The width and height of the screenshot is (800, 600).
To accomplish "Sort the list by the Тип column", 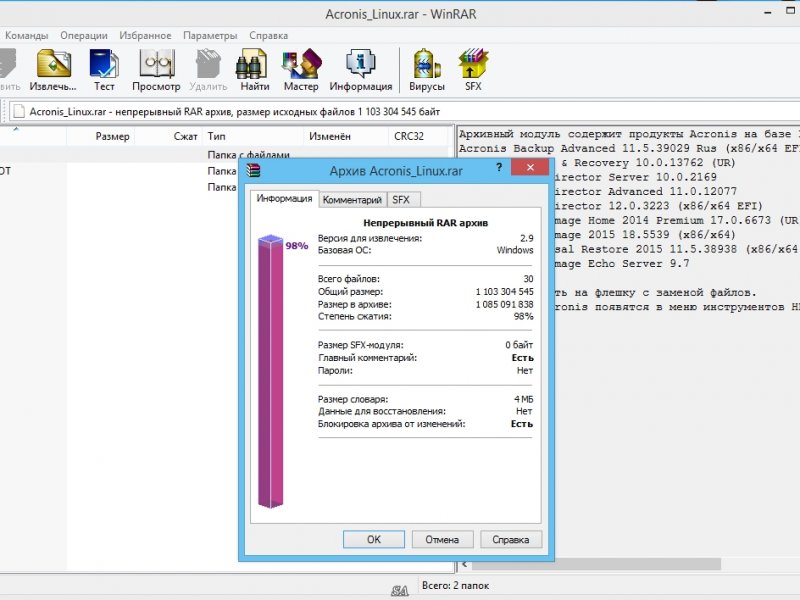I will click(x=253, y=136).
